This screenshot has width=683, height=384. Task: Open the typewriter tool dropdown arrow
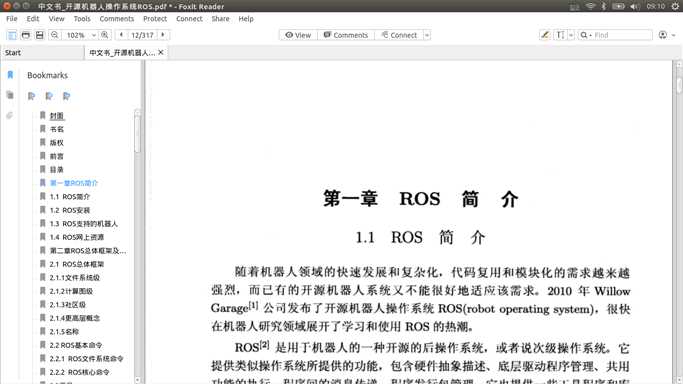coord(571,35)
